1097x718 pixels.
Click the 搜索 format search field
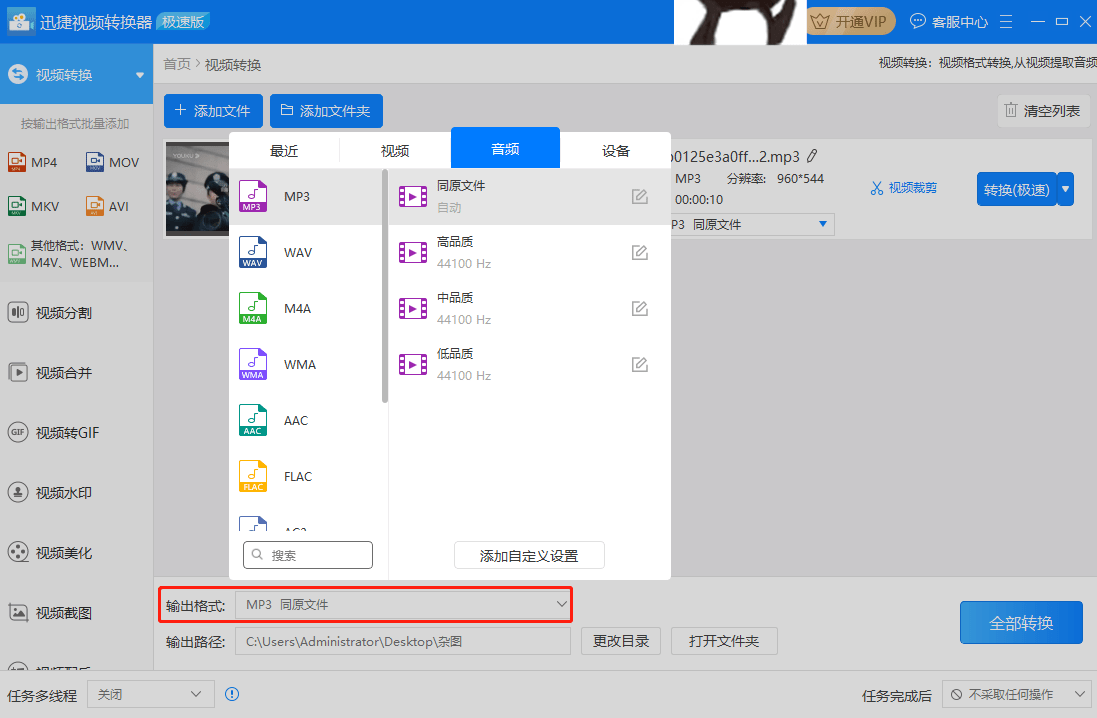308,555
